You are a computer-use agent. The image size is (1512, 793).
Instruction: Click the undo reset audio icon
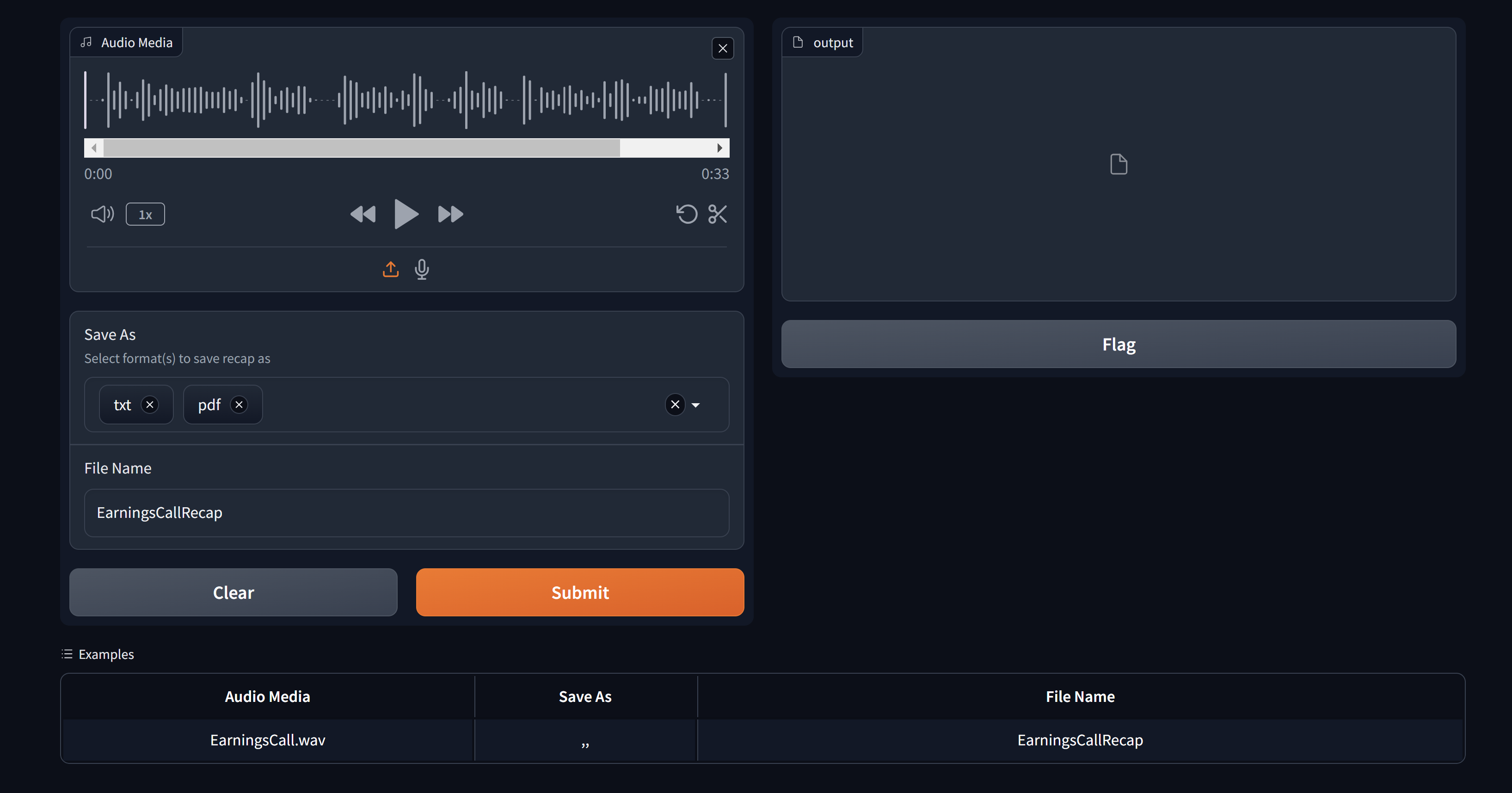(686, 214)
